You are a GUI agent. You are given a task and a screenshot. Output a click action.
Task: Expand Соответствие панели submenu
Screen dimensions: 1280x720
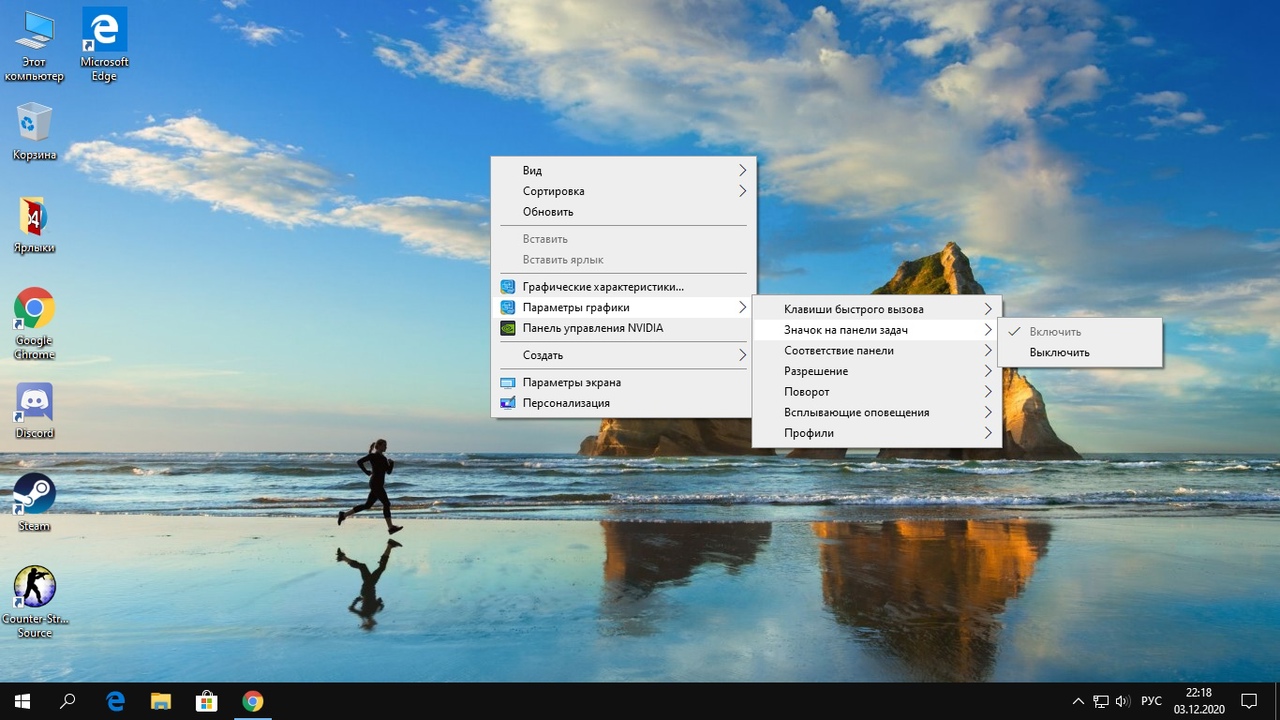[x=877, y=351]
